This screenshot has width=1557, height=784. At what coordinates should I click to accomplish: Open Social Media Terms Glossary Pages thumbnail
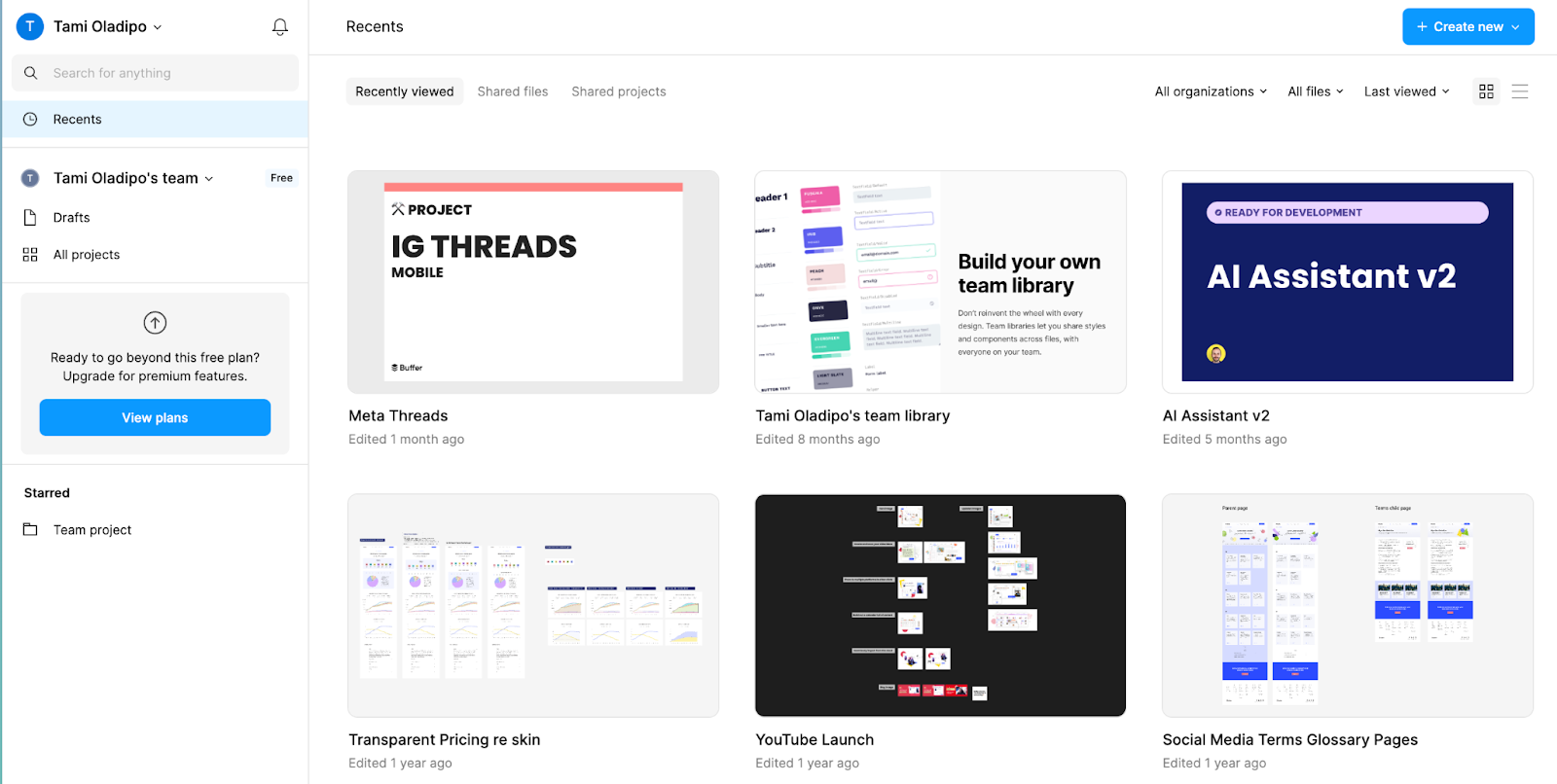[x=1348, y=605]
